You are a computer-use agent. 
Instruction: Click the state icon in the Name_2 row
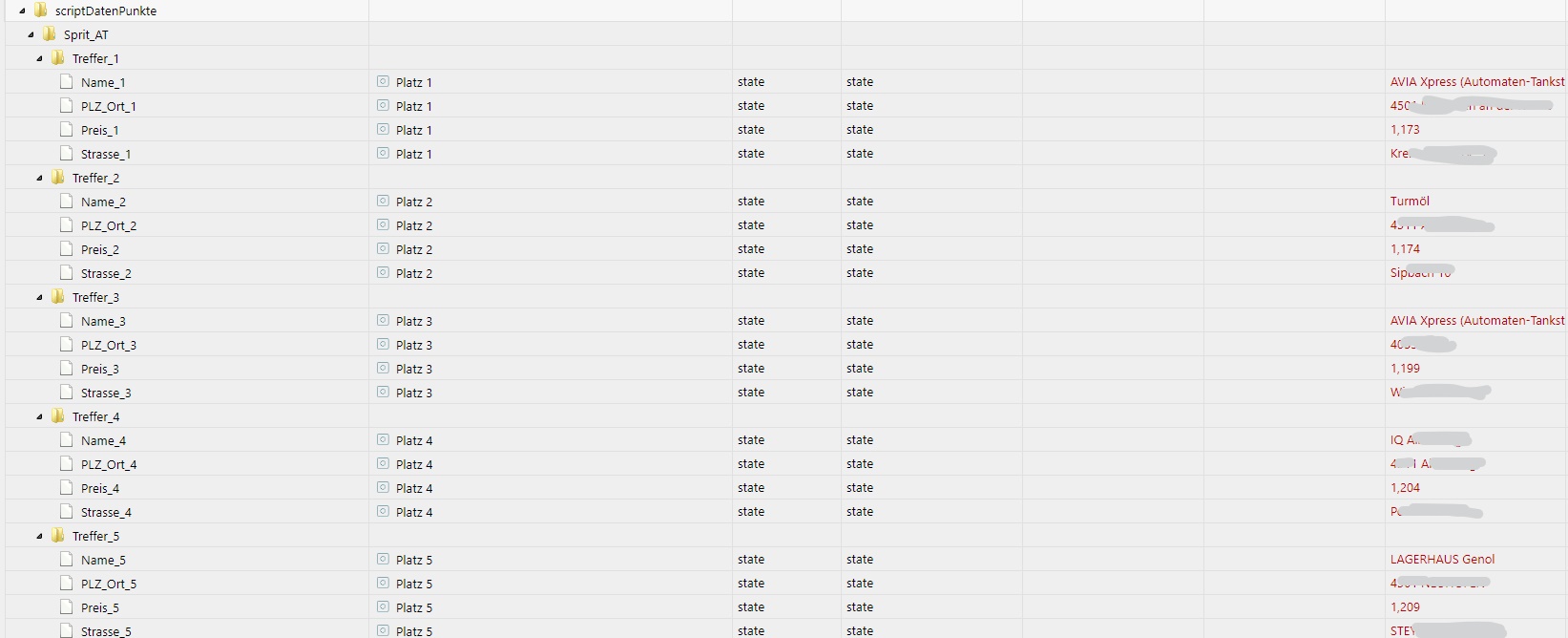click(x=383, y=202)
